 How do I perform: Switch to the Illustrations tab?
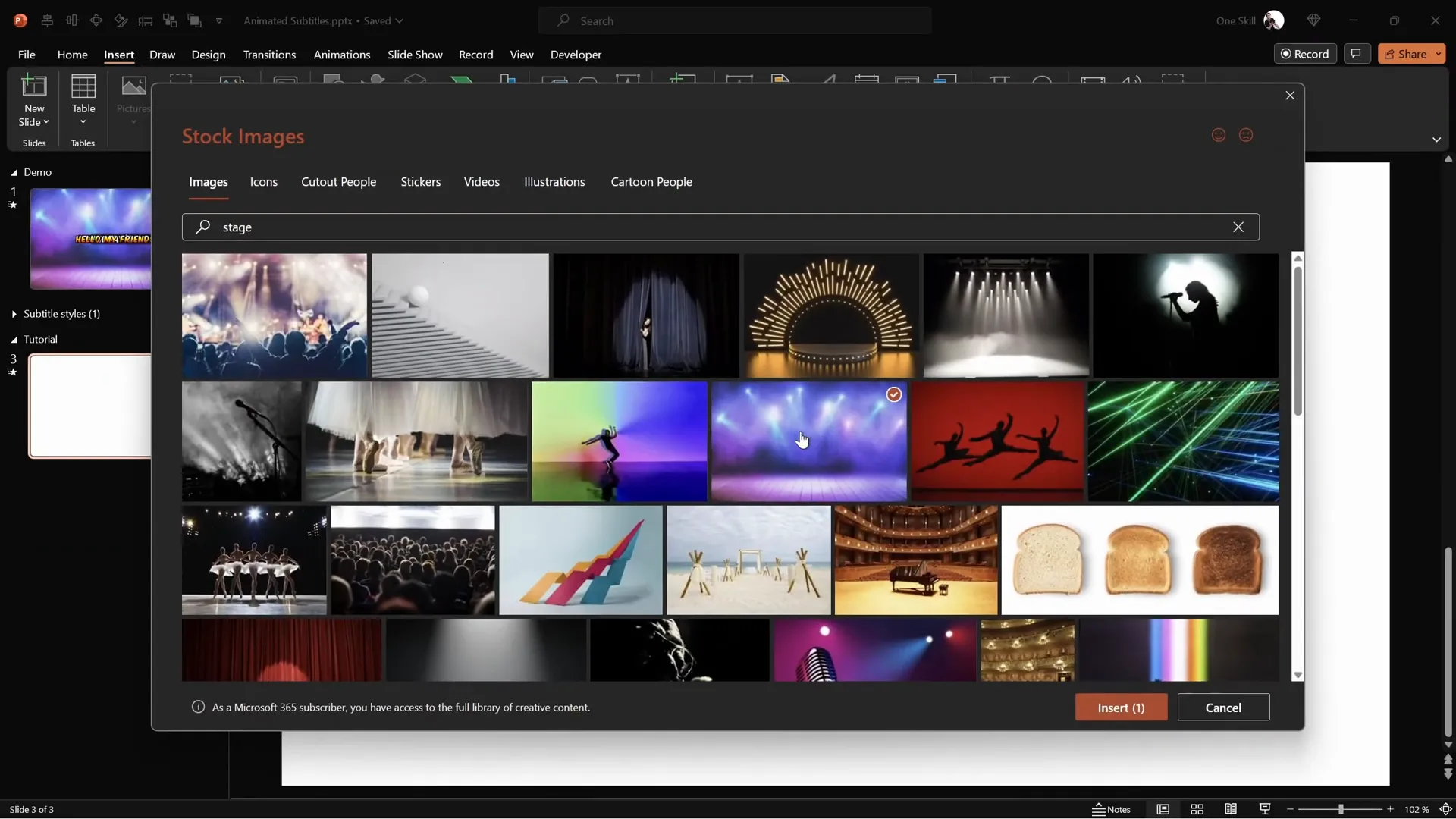pos(554,182)
